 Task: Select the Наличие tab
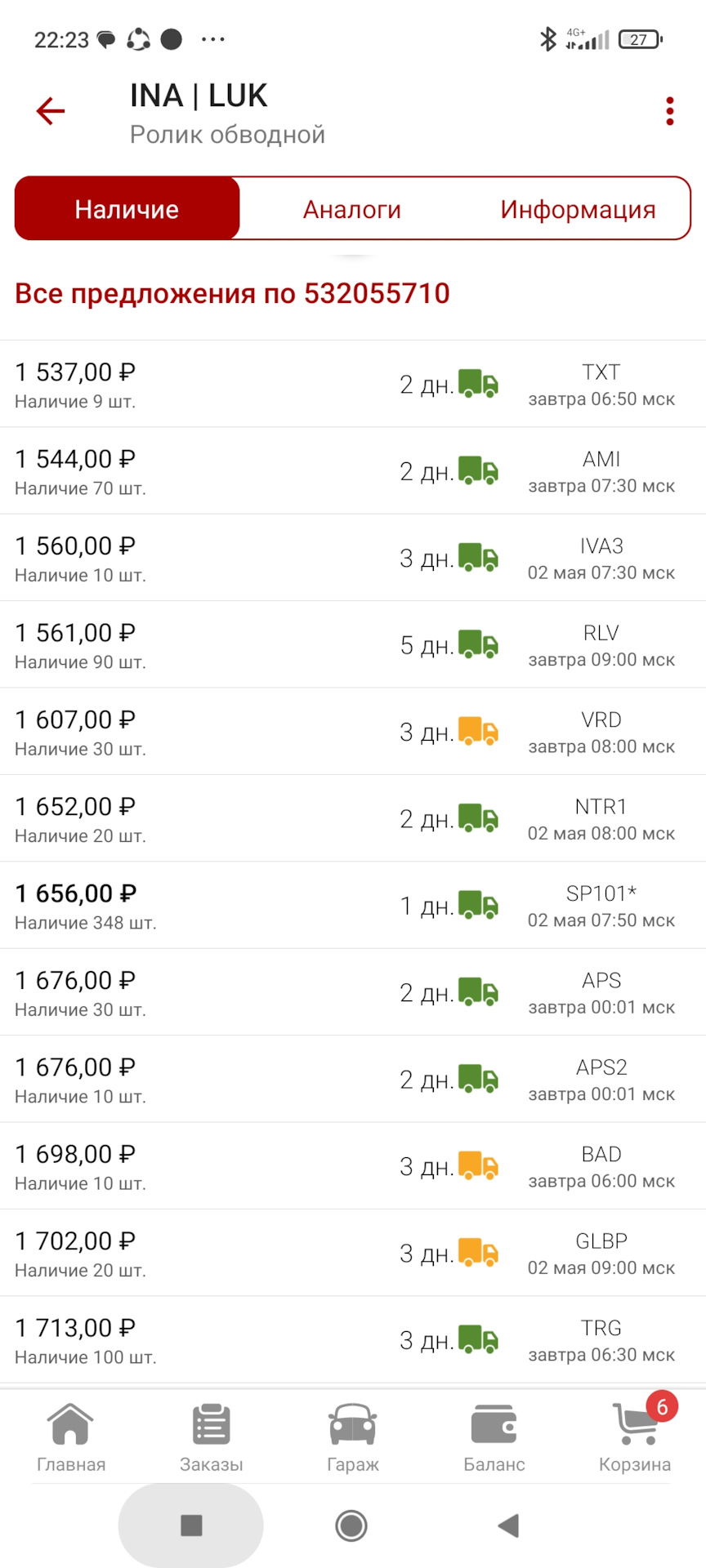(x=127, y=209)
